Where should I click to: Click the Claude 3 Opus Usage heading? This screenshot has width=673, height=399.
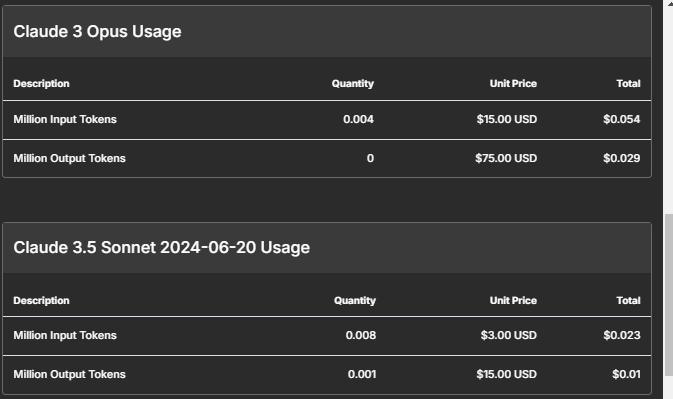pyautogui.click(x=97, y=32)
